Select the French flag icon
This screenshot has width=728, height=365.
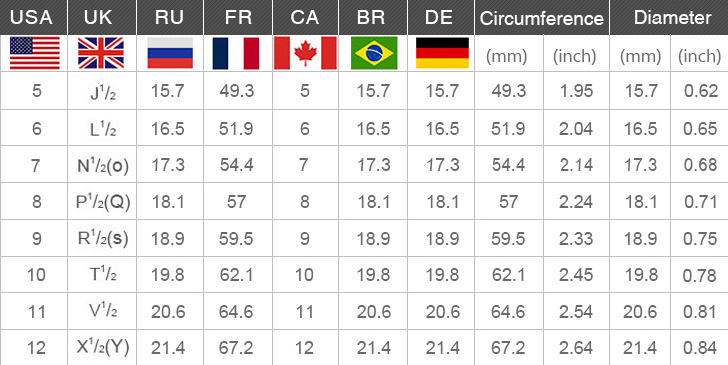(236, 53)
